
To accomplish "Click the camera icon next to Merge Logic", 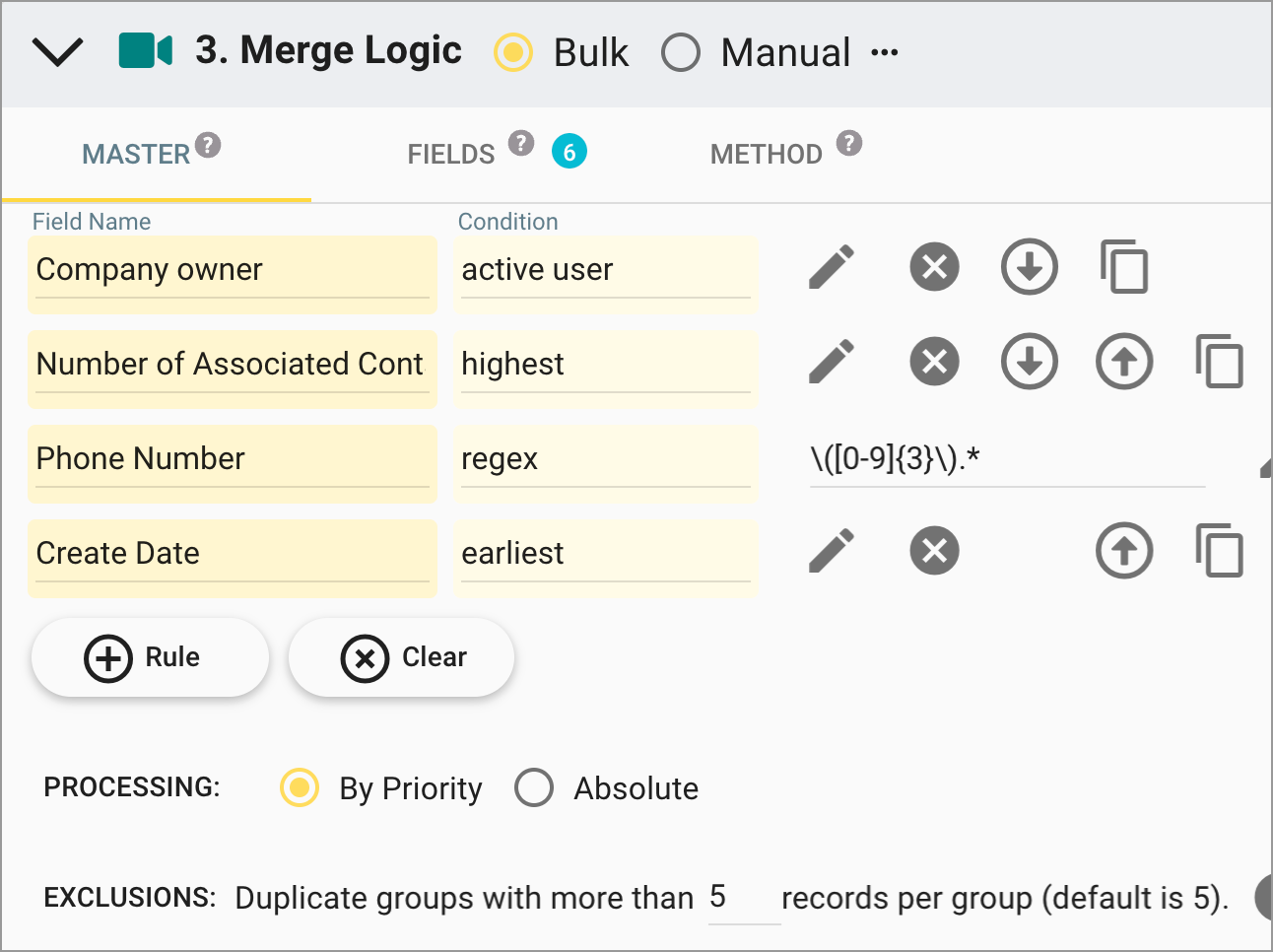I will click(144, 51).
